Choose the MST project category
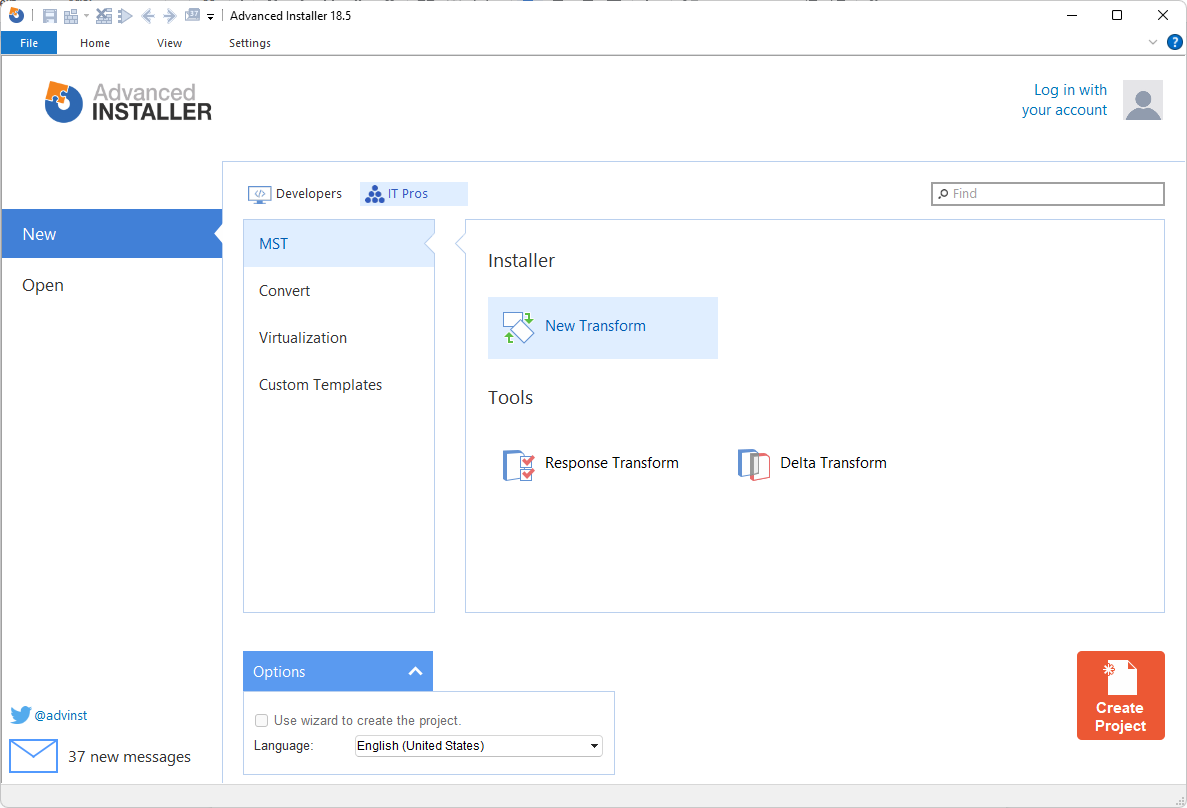 tap(339, 244)
